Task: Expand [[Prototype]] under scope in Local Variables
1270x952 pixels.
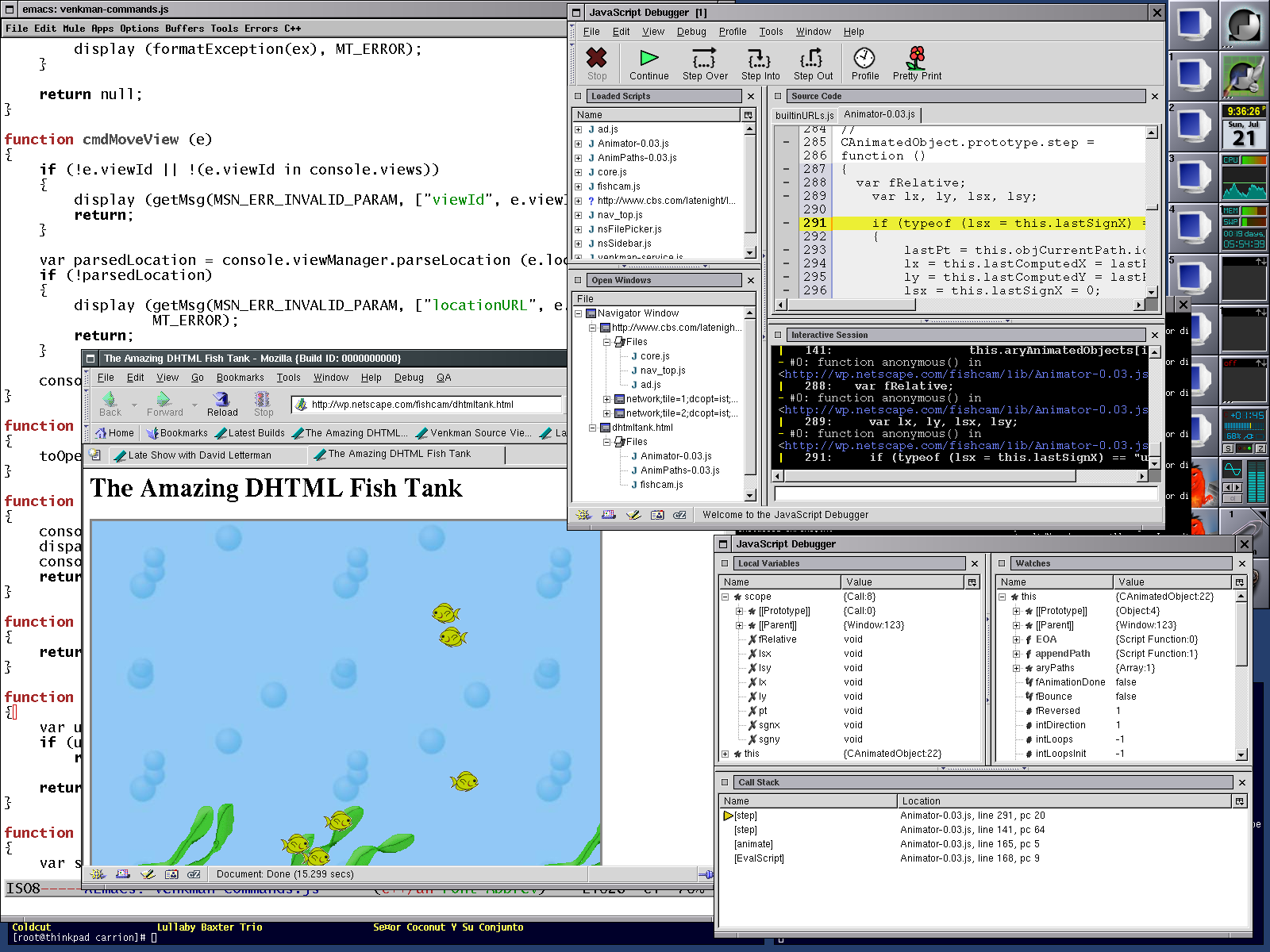Action: [739, 611]
